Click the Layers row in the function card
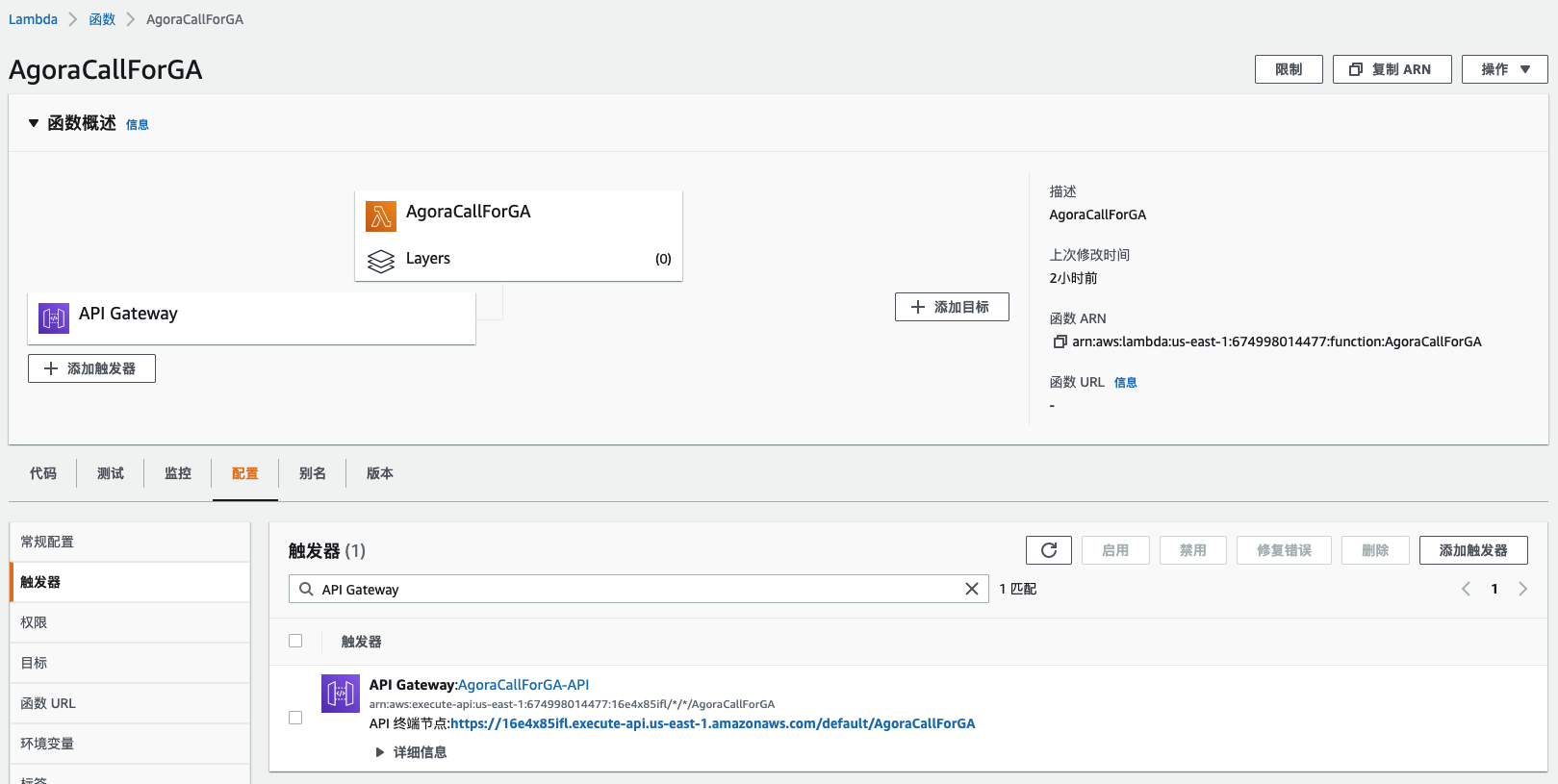 (519, 259)
